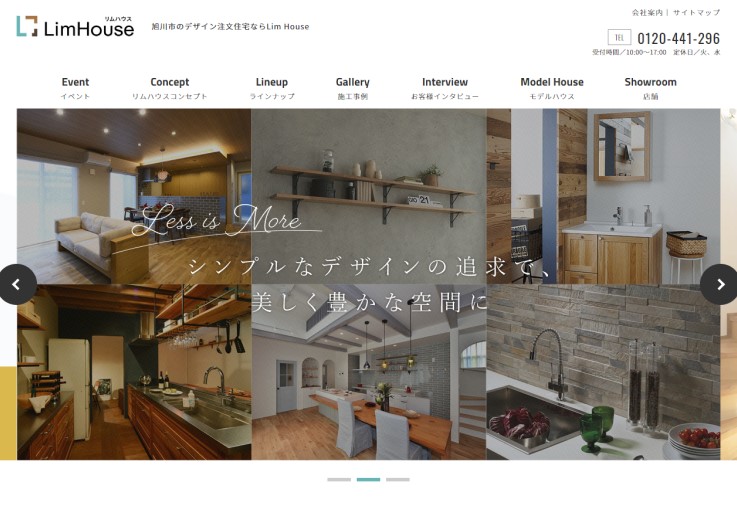Go to previous slide with left arrow
This screenshot has width=737, height=516.
17,284
